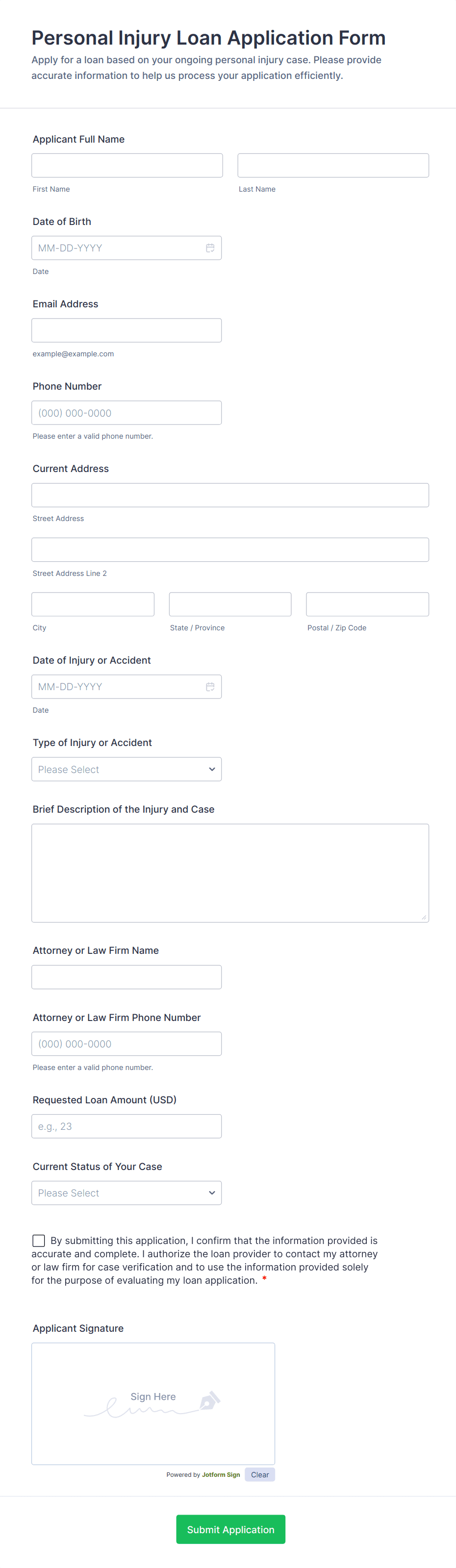Clear the applicant signature
This screenshot has width=456, height=1568.
259,1475
